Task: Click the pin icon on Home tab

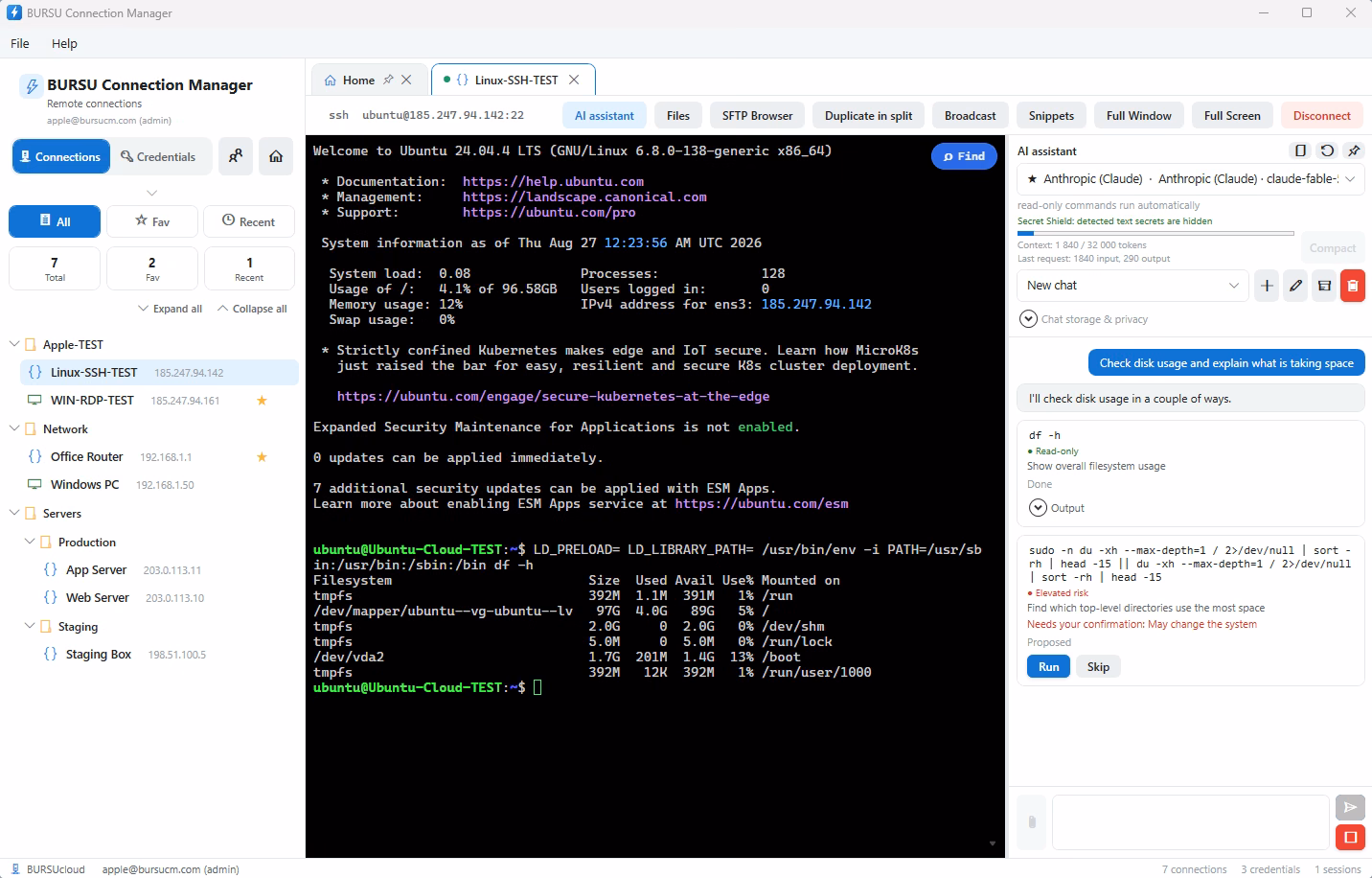Action: (388, 80)
